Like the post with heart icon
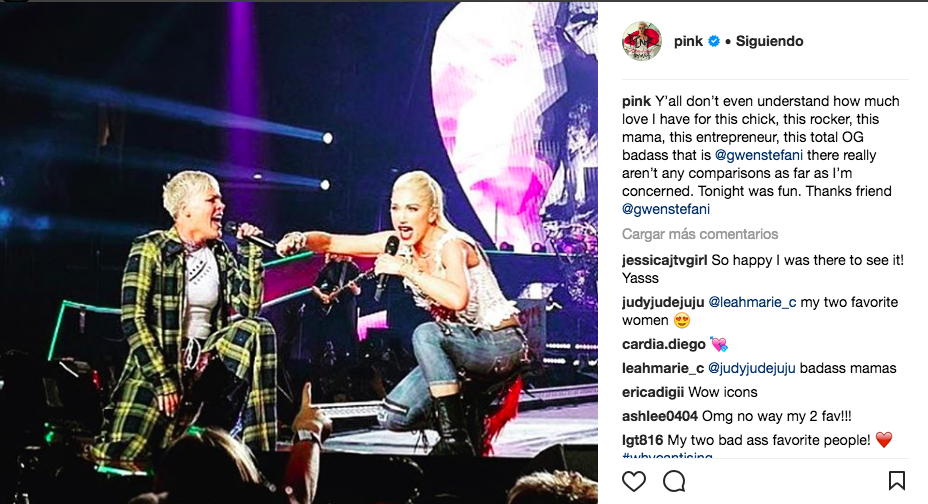The width and height of the screenshot is (928, 504). tap(634, 482)
